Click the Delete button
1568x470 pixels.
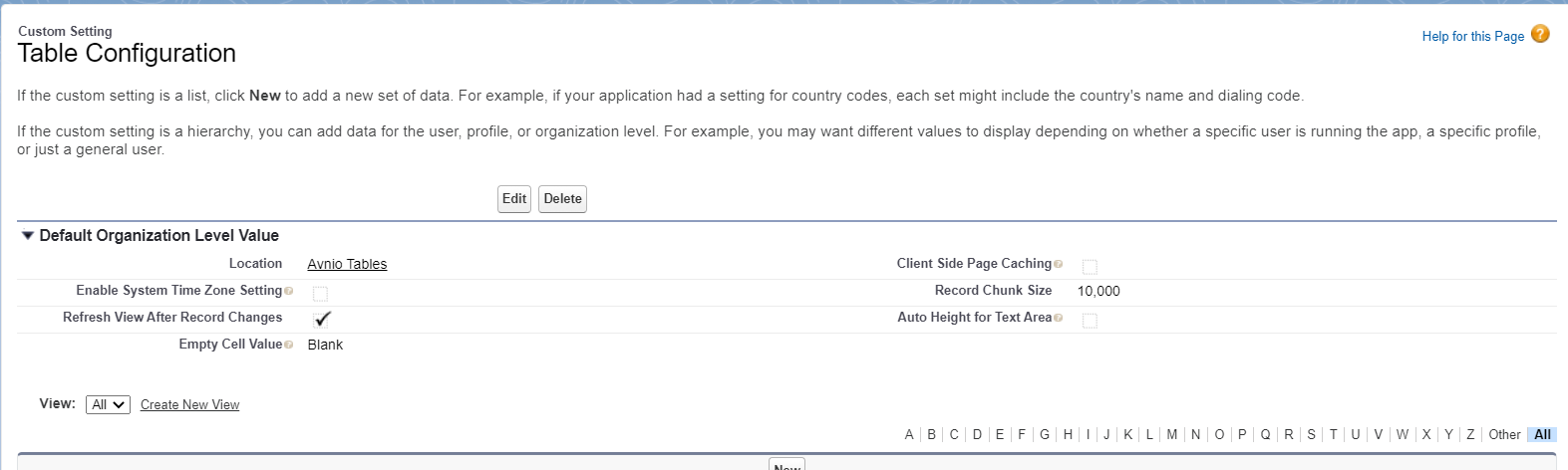pos(562,199)
